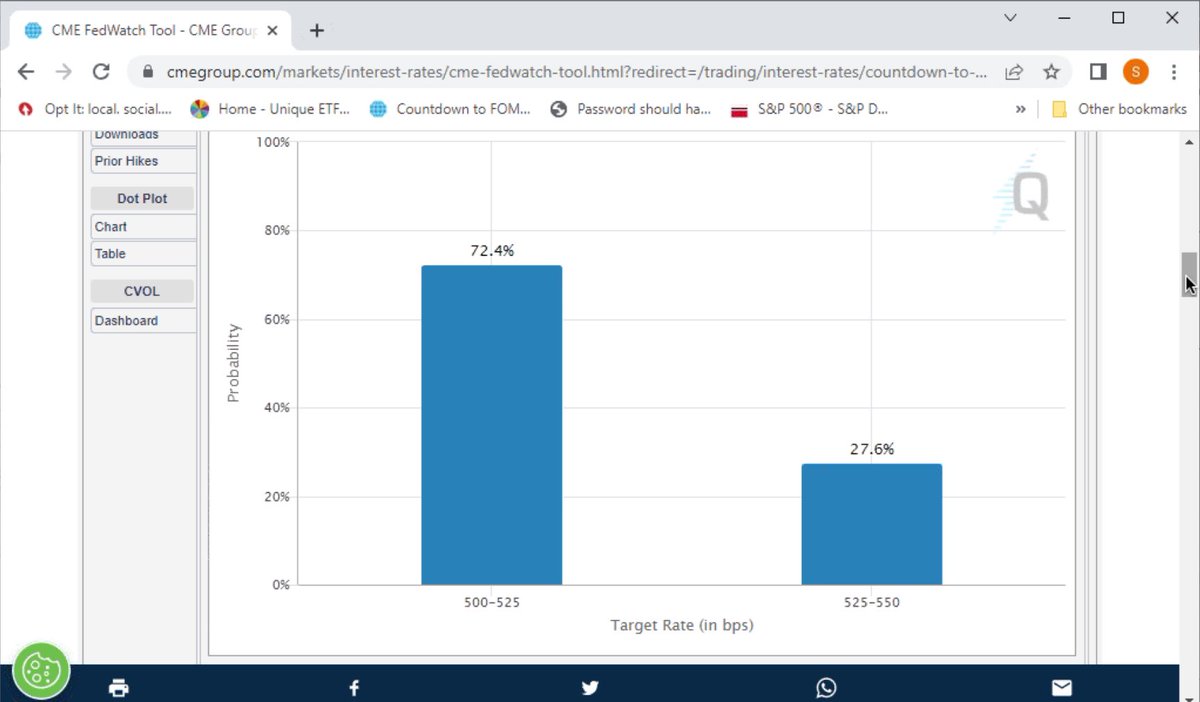Open the 'Home - Unique ETF' bookmark
The width and height of the screenshot is (1200, 702).
(x=270, y=109)
